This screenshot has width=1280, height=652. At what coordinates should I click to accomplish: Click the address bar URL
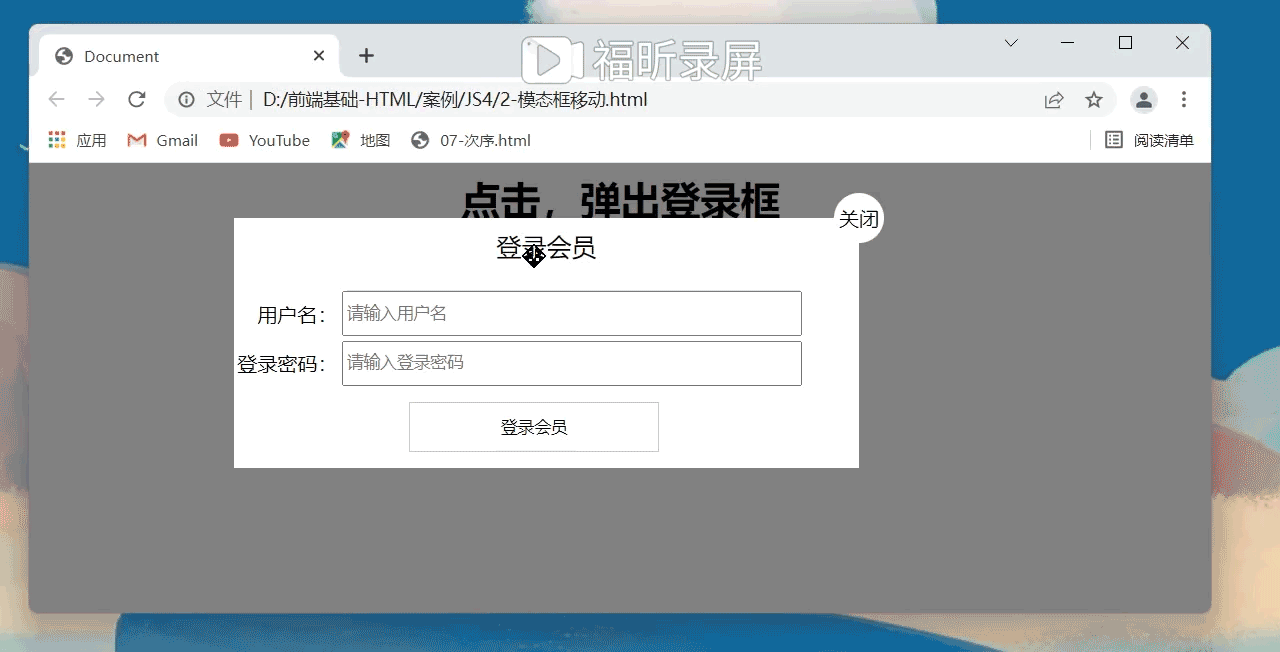455,100
